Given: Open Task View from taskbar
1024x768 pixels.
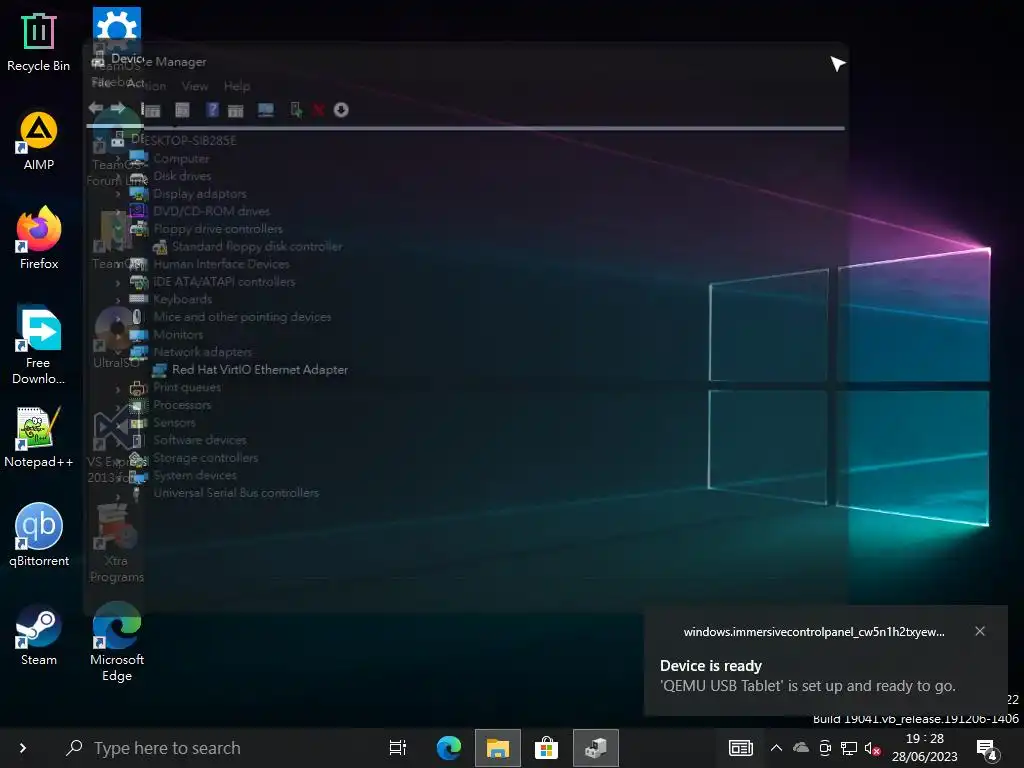Looking at the screenshot, I should [x=398, y=748].
